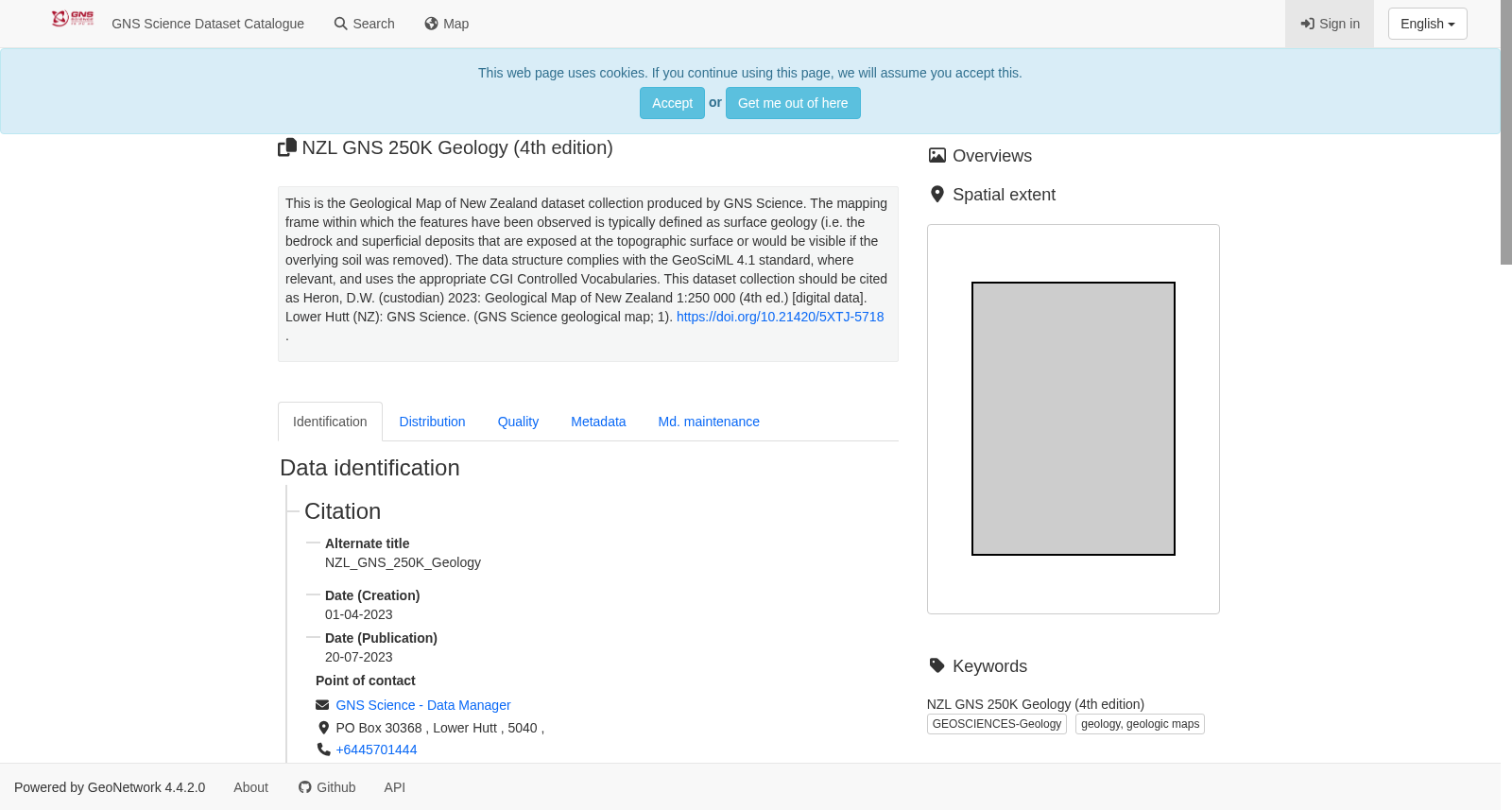The width and height of the screenshot is (1512, 810).
Task: Email GNS Science - Data Manager
Action: pos(422,705)
